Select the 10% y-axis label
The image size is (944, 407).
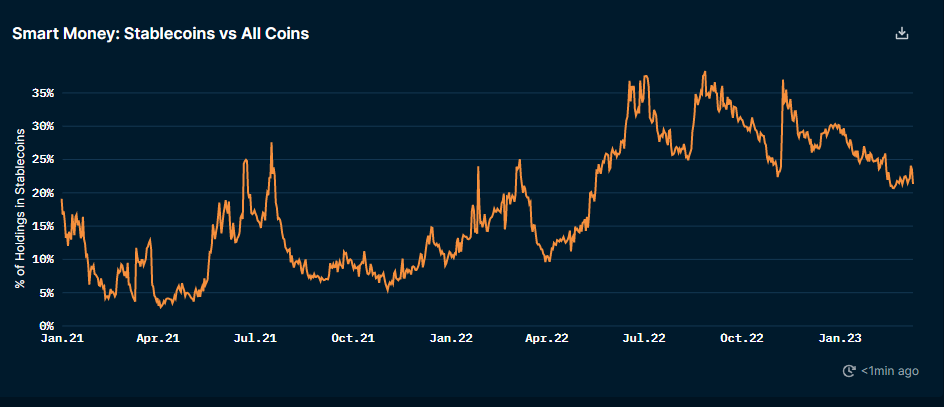pyautogui.click(x=41, y=259)
